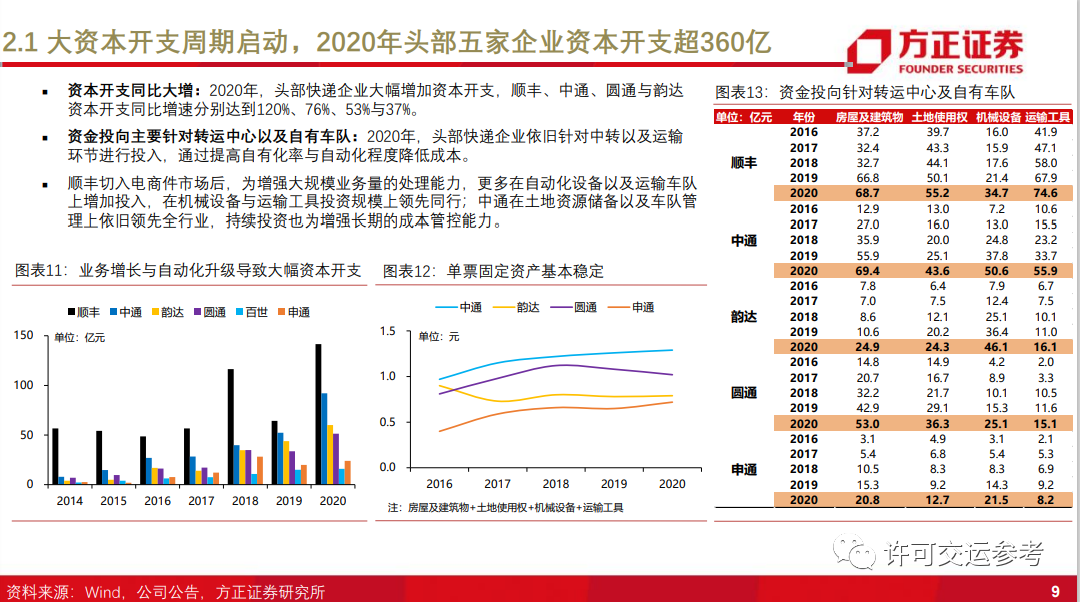The image size is (1080, 602).
Task: Click the page number 9
Action: coord(1056,591)
